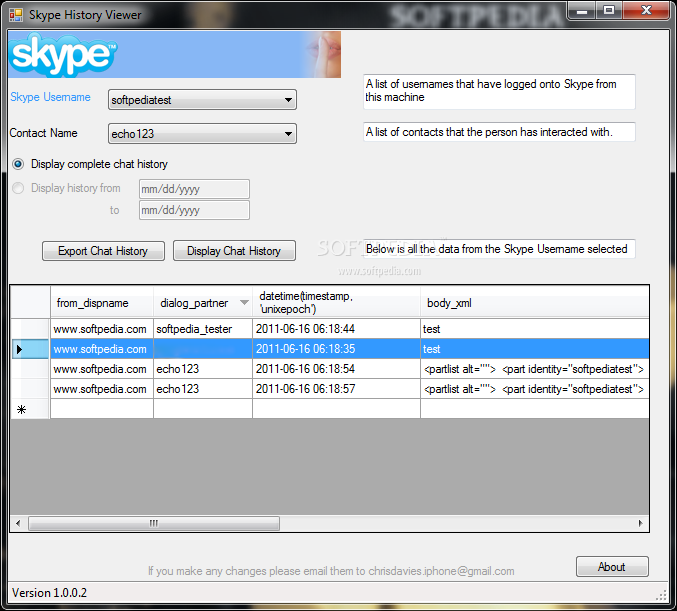The height and width of the screenshot is (611, 677).
Task: Click the Version 1.0.0.2 status text
Action: (x=49, y=593)
